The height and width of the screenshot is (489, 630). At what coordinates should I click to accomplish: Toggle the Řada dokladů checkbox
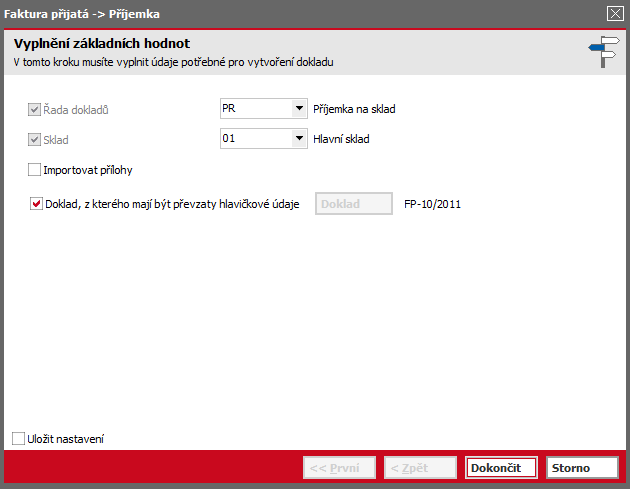35,110
